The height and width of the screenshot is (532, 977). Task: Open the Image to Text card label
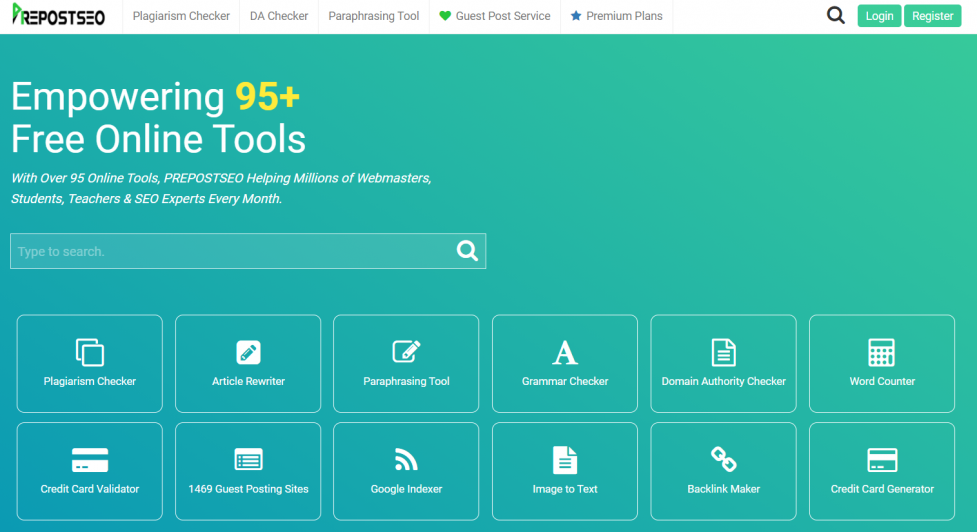pyautogui.click(x=565, y=489)
